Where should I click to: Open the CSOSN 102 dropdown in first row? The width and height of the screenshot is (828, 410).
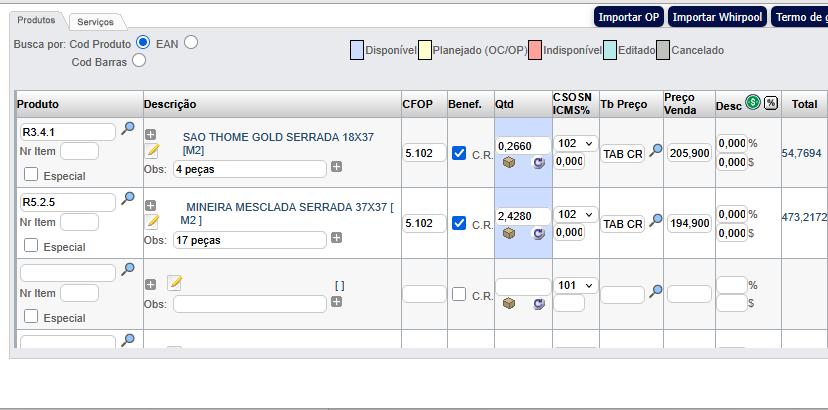click(x=576, y=143)
